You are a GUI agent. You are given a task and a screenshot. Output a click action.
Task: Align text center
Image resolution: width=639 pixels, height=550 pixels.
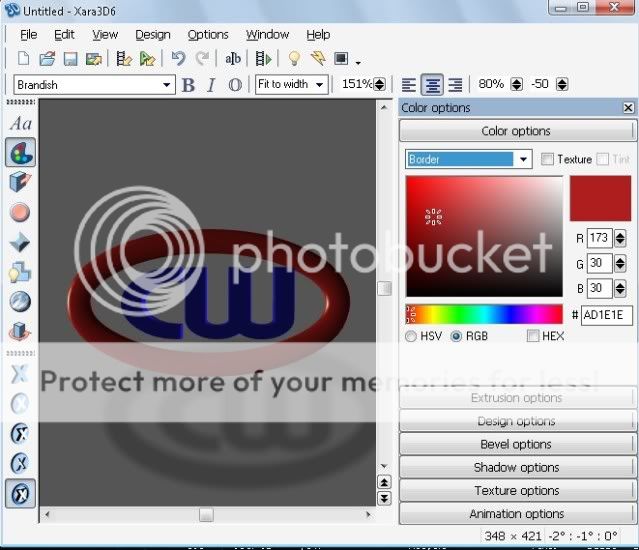click(x=432, y=85)
